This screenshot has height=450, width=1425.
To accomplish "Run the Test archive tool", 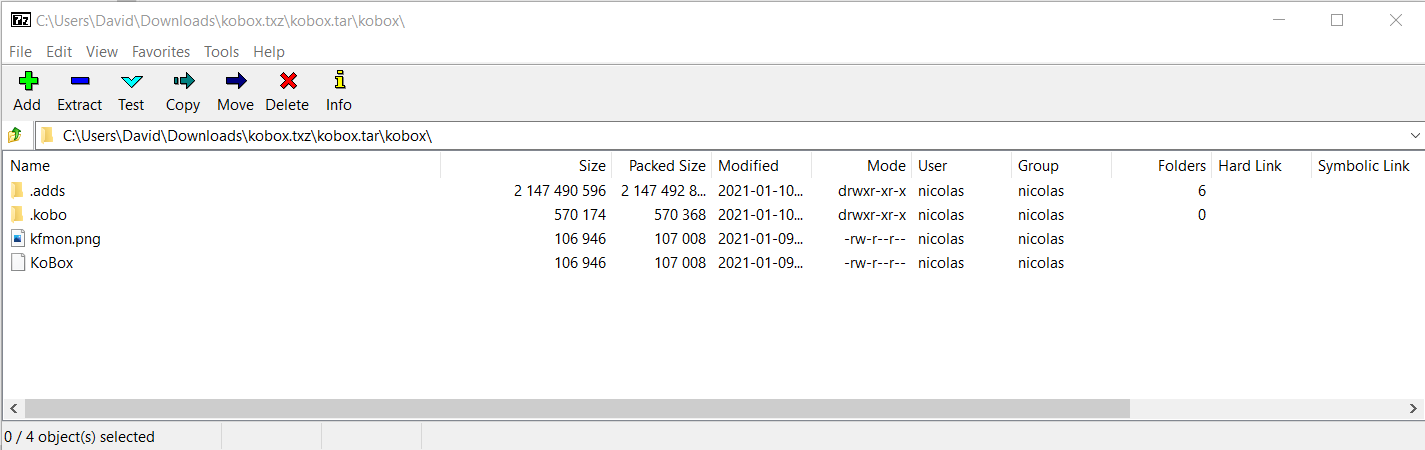I will click(131, 82).
